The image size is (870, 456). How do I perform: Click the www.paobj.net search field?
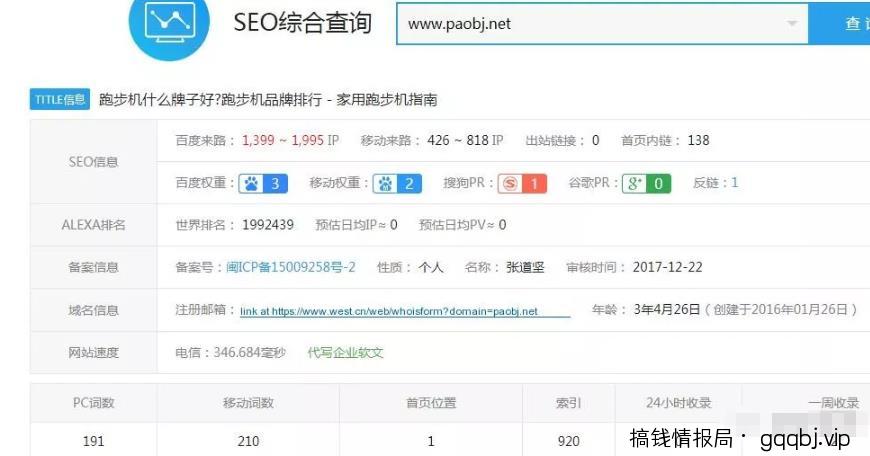[602, 24]
